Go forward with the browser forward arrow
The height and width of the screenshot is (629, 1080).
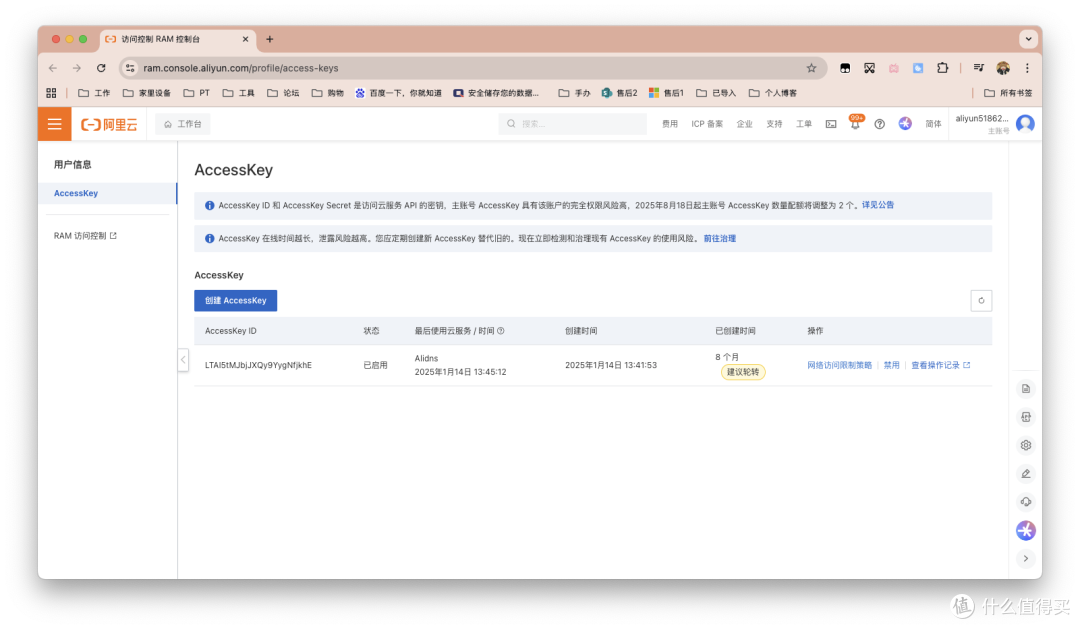[x=77, y=68]
